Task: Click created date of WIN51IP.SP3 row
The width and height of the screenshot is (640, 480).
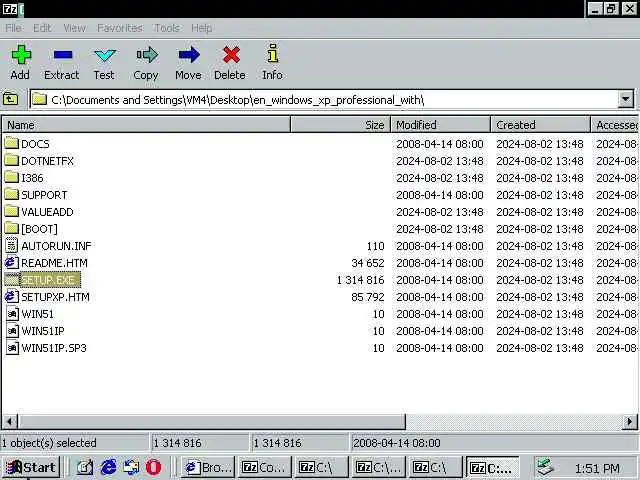Action: [x=540, y=348]
